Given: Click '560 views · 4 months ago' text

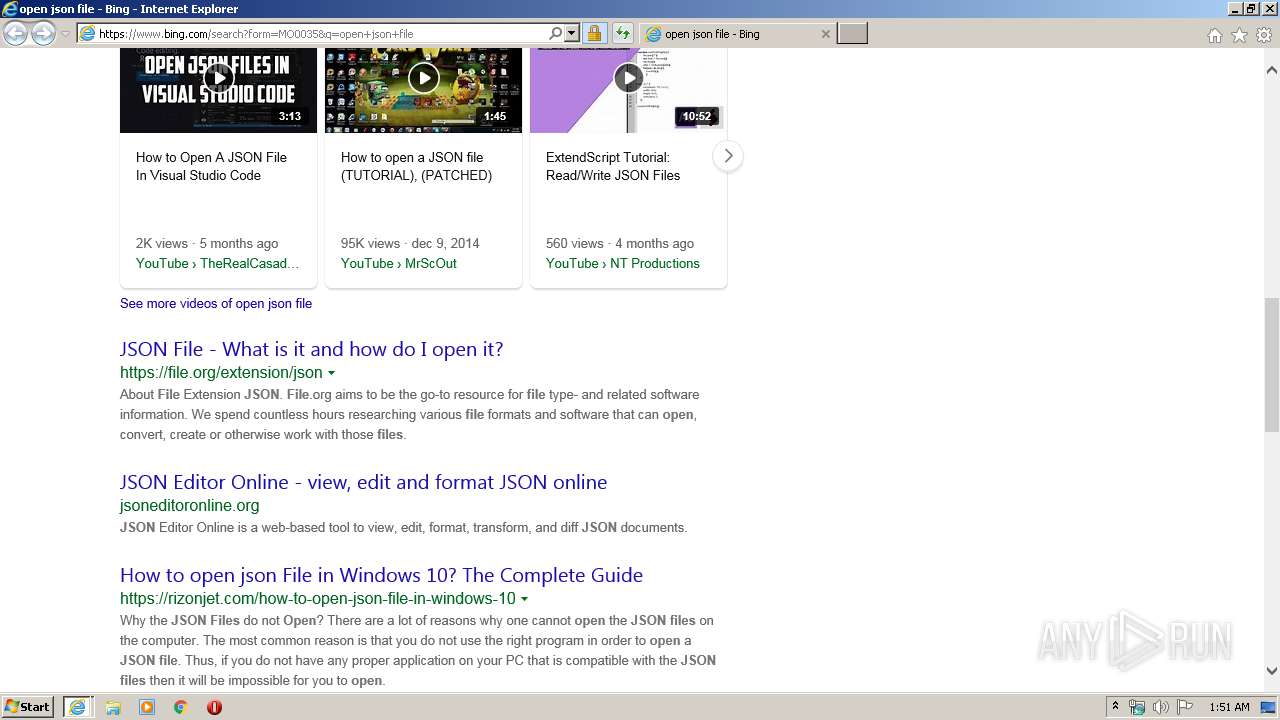Looking at the screenshot, I should pyautogui.click(x=620, y=243).
